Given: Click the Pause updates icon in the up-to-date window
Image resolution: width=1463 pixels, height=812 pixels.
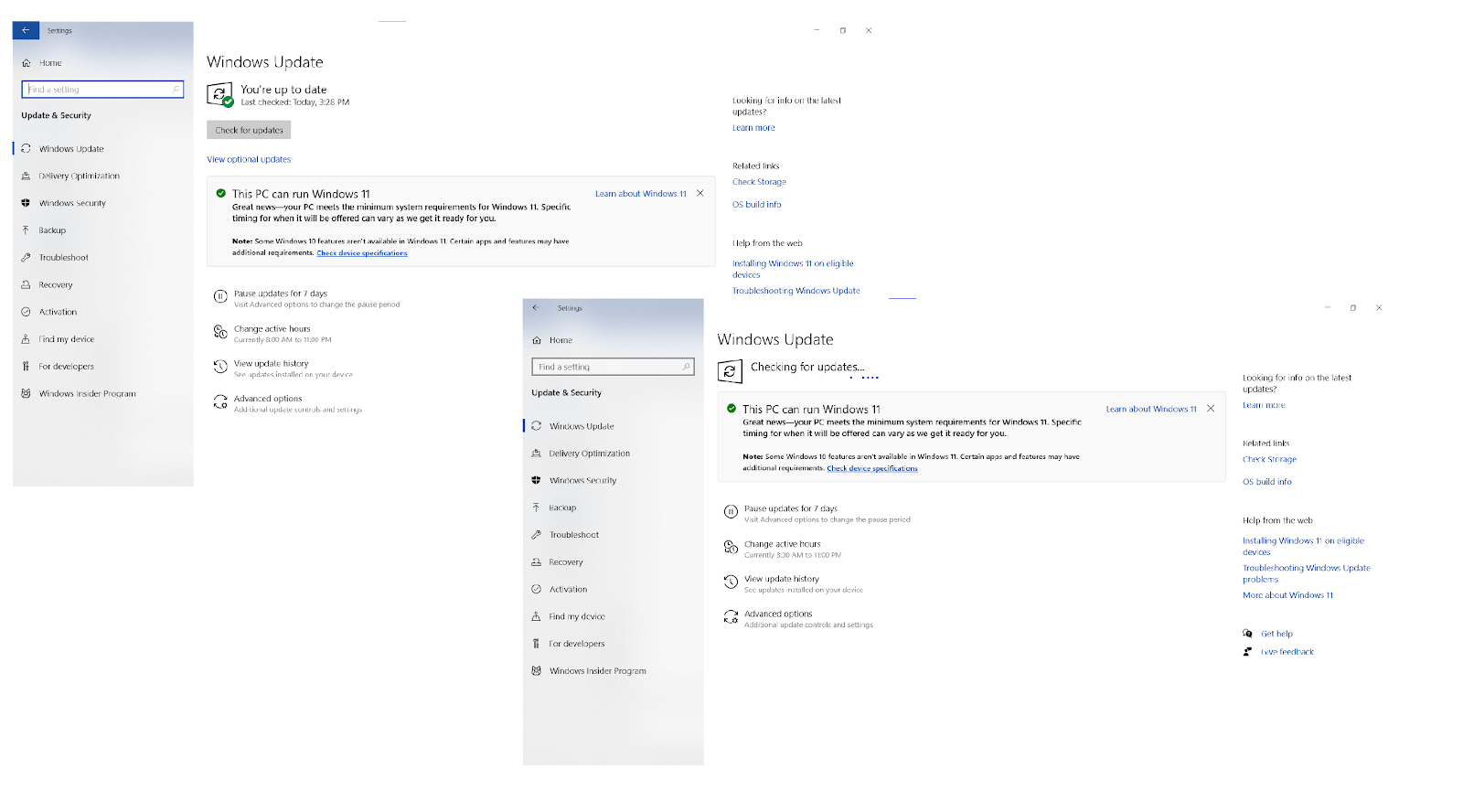Looking at the screenshot, I should click(x=220, y=296).
